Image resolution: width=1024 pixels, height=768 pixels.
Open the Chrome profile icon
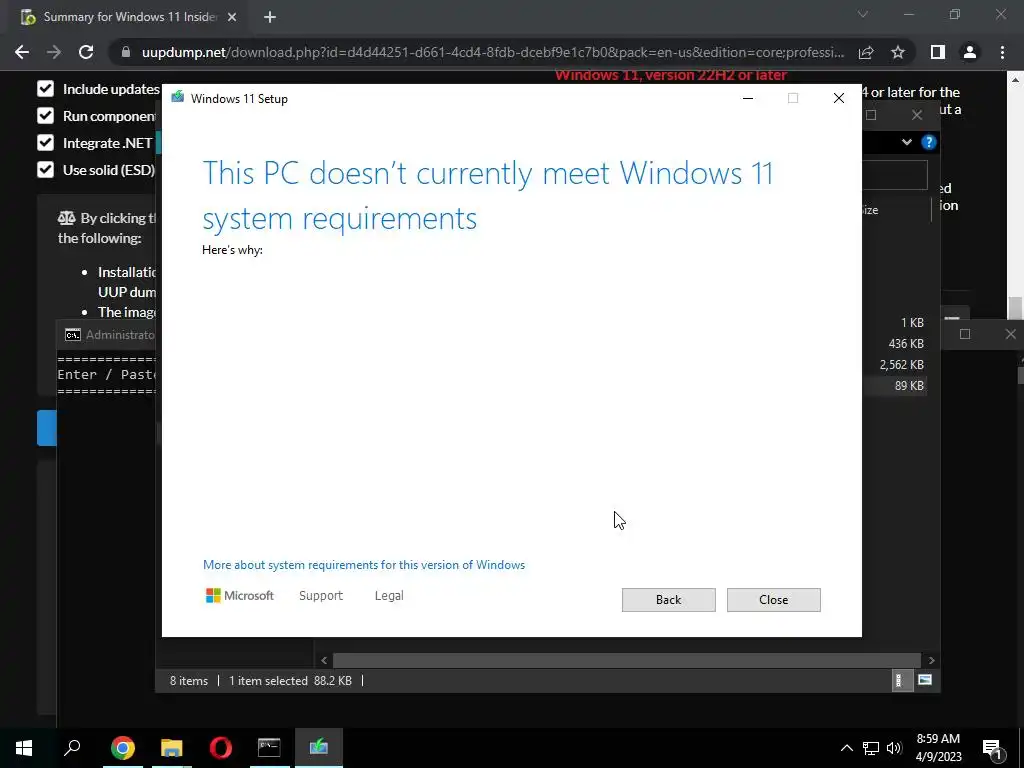(970, 52)
